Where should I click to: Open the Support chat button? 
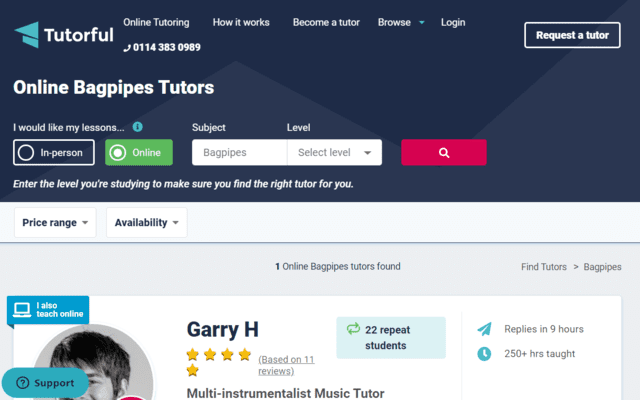pos(45,383)
